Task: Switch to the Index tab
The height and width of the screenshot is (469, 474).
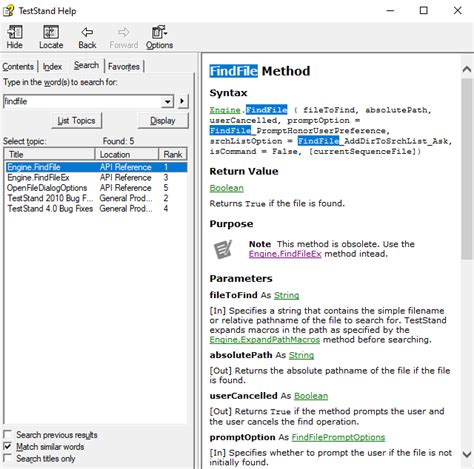Action: pyautogui.click(x=52, y=67)
